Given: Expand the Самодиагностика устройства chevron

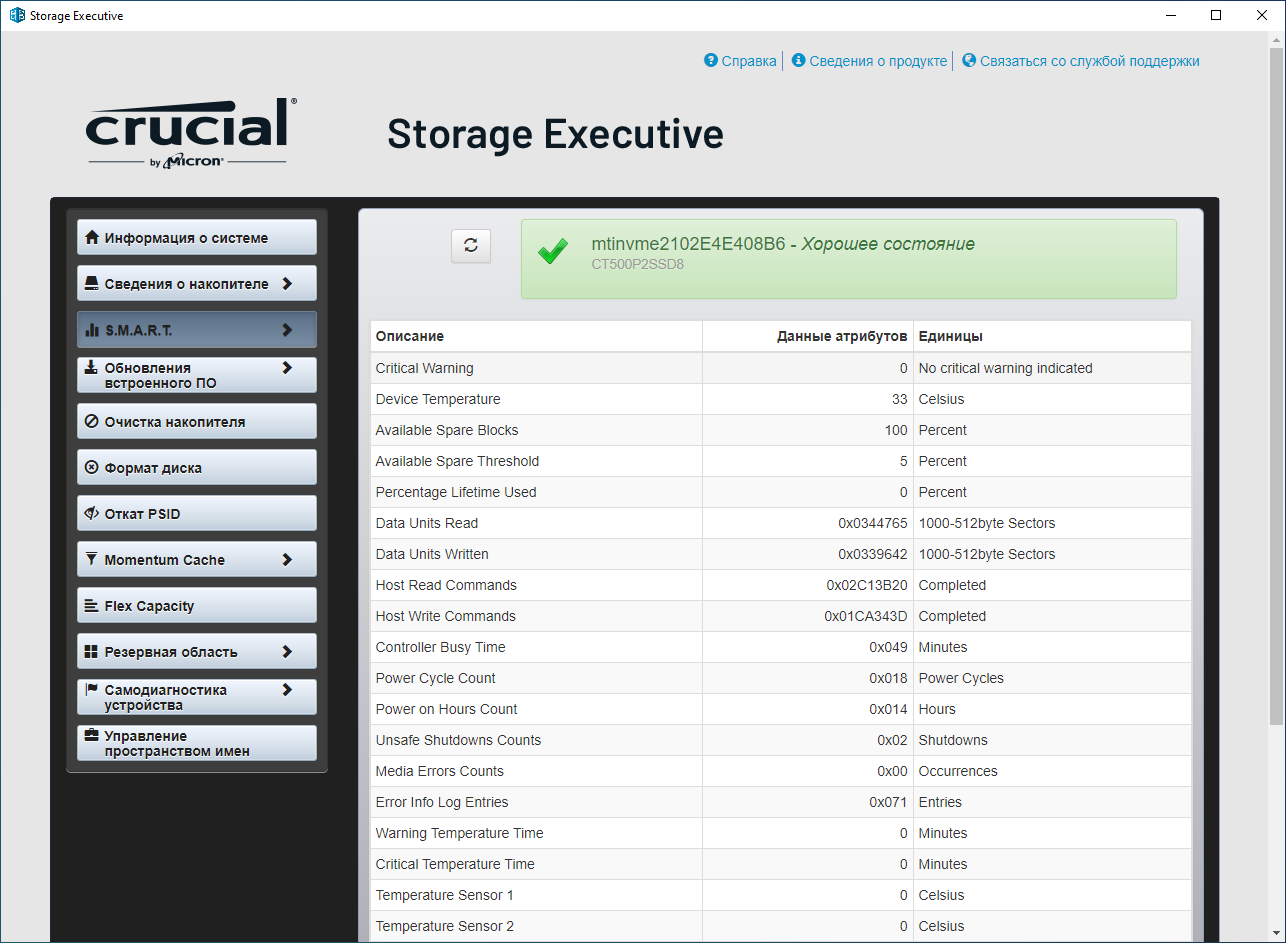Looking at the screenshot, I should tap(287, 690).
